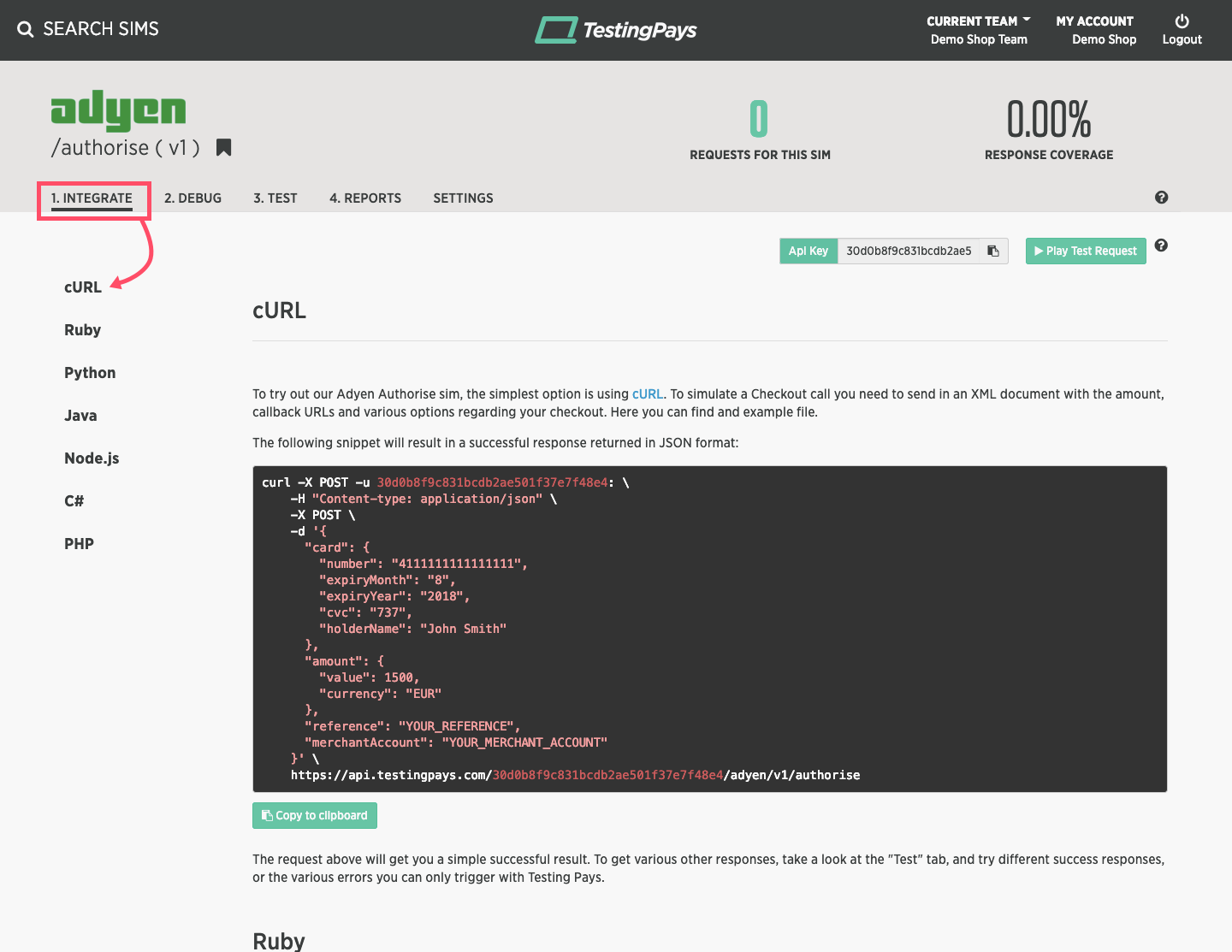Click the help icon on the tabs row

tap(1161, 198)
